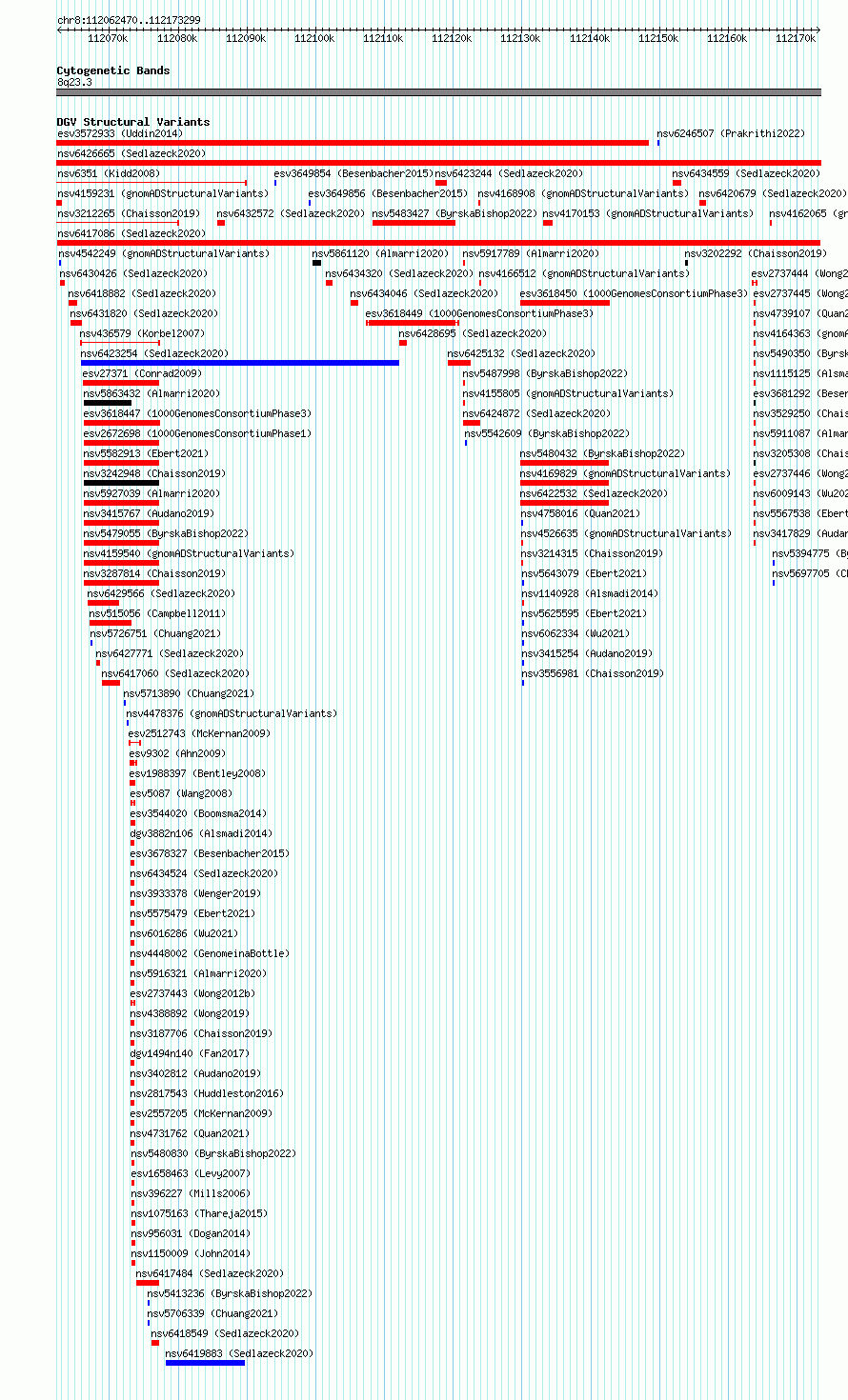Viewport: 848px width, 1400px height.
Task: Open variant esv2672698 (1000GenomesConsortiumPhase1)
Action: (x=197, y=433)
